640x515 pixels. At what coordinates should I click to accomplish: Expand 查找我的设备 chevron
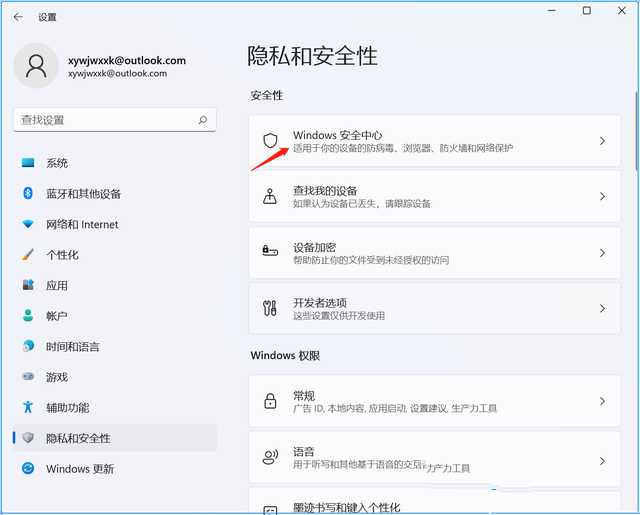tap(602, 197)
